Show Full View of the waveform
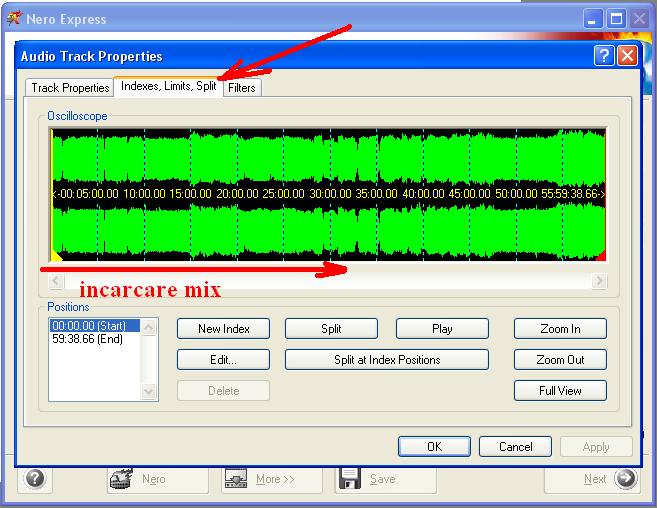657x508 pixels. (560, 391)
